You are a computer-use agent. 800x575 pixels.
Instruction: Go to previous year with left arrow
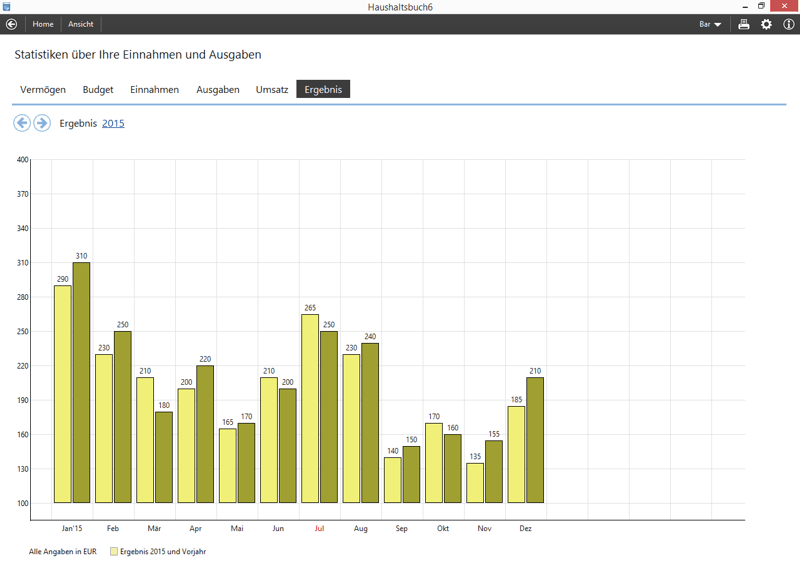coord(22,123)
